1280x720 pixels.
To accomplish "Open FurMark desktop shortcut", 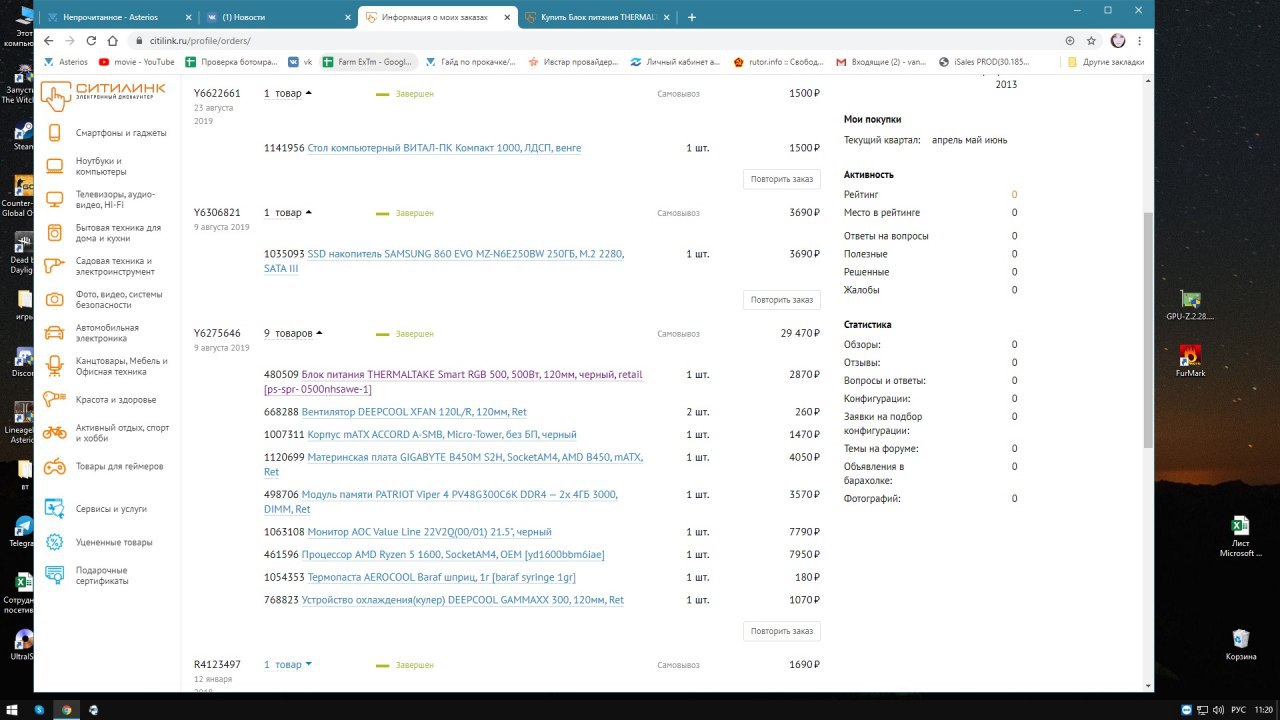I will pyautogui.click(x=1190, y=362).
